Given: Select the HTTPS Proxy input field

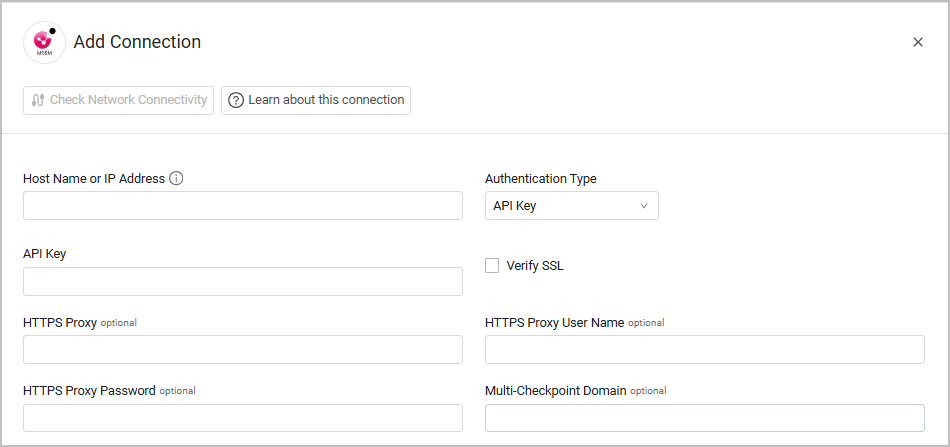Looking at the screenshot, I should click(243, 349).
